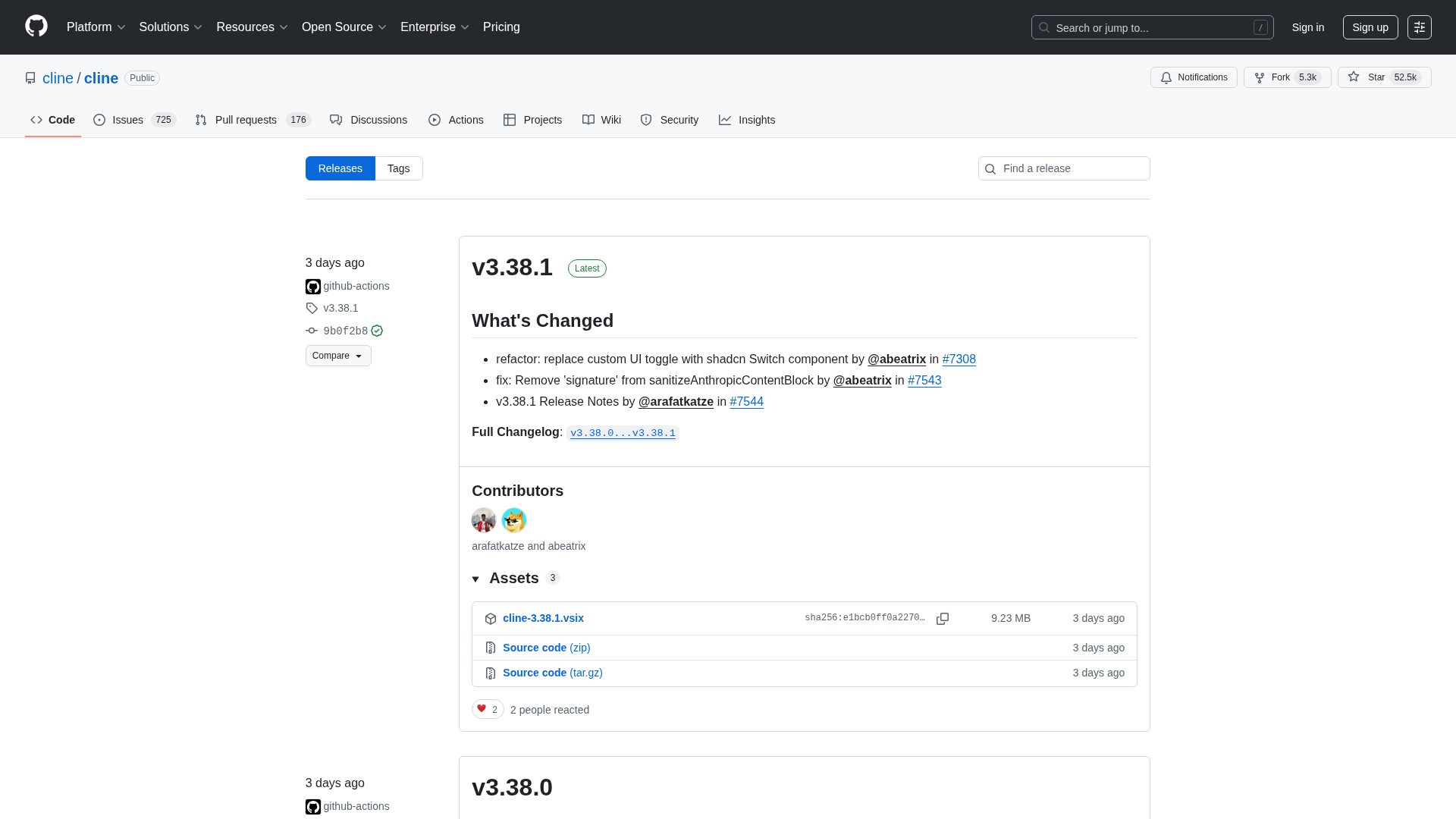
Task: Open pull request #7308 link
Action: [959, 359]
